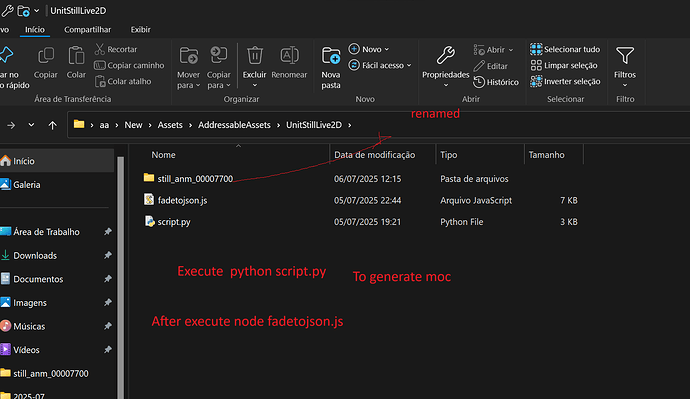Switch to the Compartilhar ribbon tab
The height and width of the screenshot is (399, 690).
point(88,29)
